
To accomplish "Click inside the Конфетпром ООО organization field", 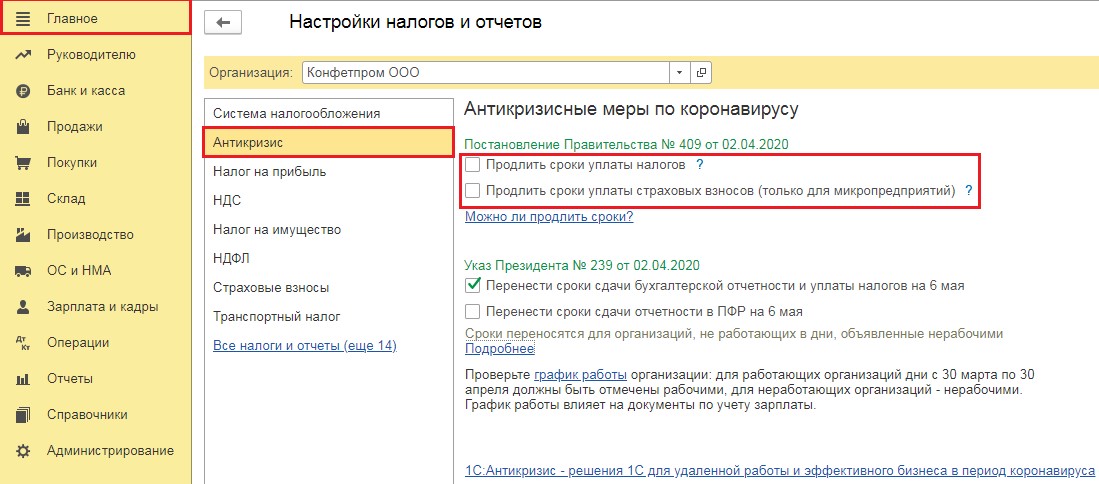I will (485, 73).
